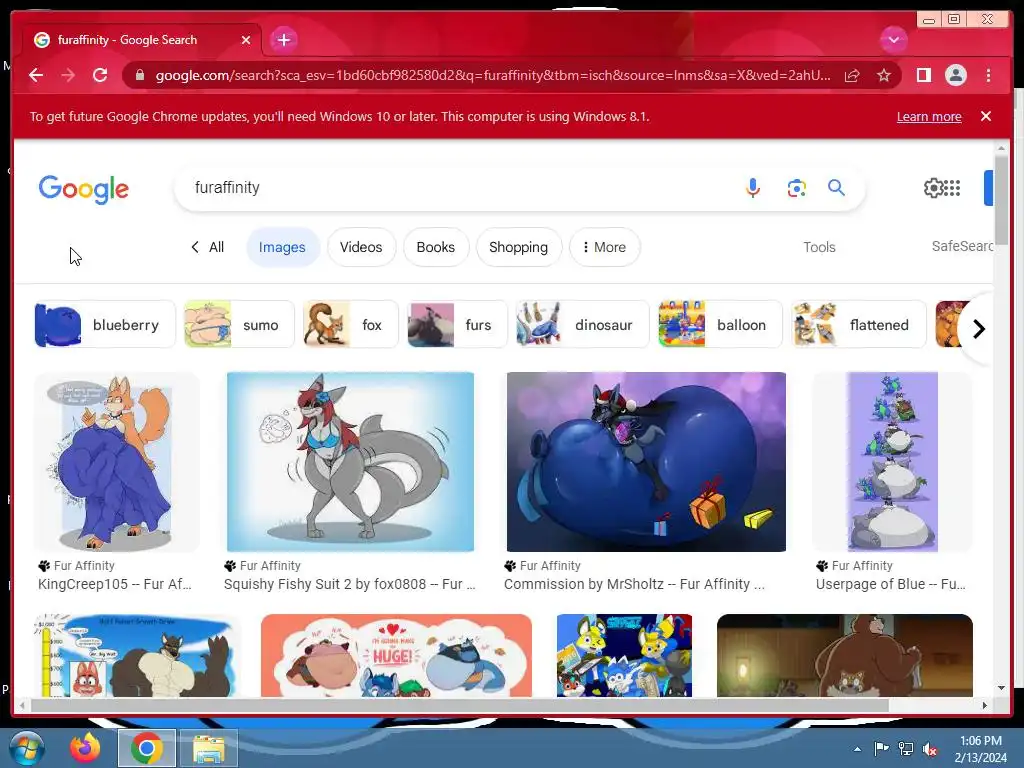Screen dimensions: 1024x768
Task: Show more suggestion chips with right arrow
Action: pos(978,328)
